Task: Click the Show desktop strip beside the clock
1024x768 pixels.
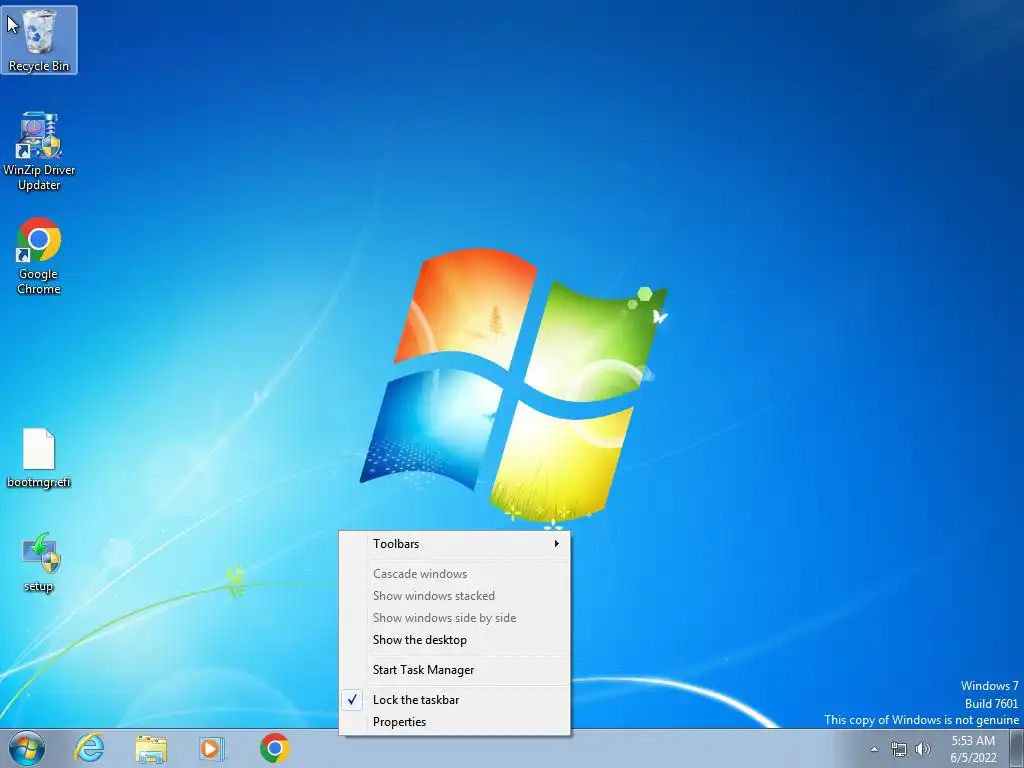Action: [x=1016, y=749]
